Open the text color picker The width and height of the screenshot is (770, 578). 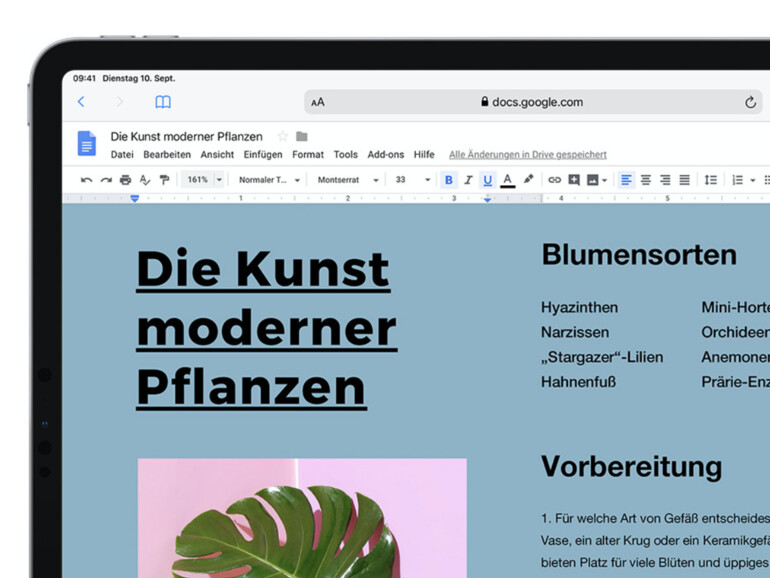507,180
